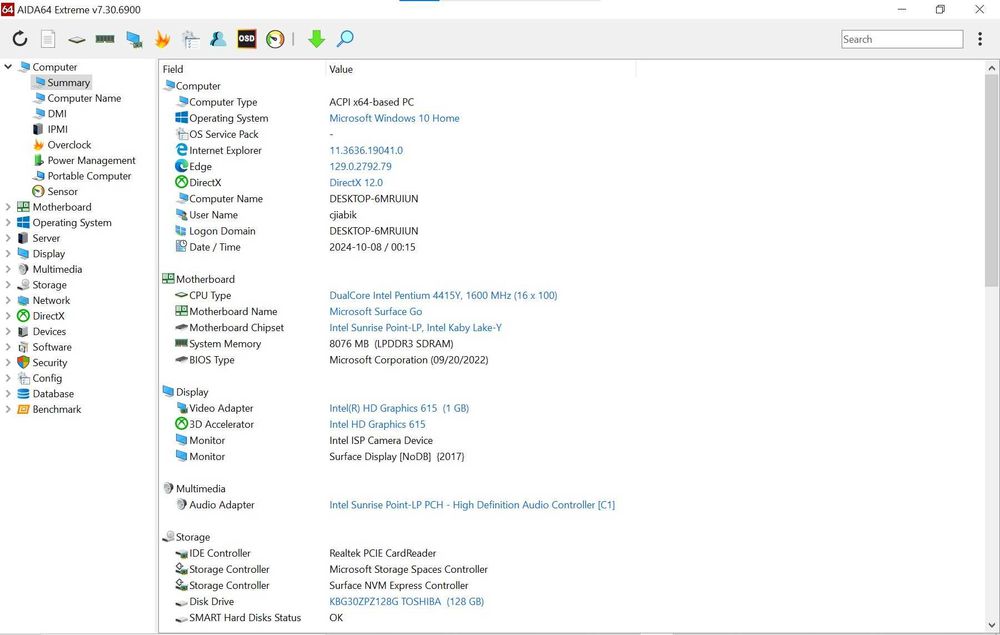Open DualCore Intel Pentium 4415Y link
The width and height of the screenshot is (1000, 635).
(x=443, y=295)
